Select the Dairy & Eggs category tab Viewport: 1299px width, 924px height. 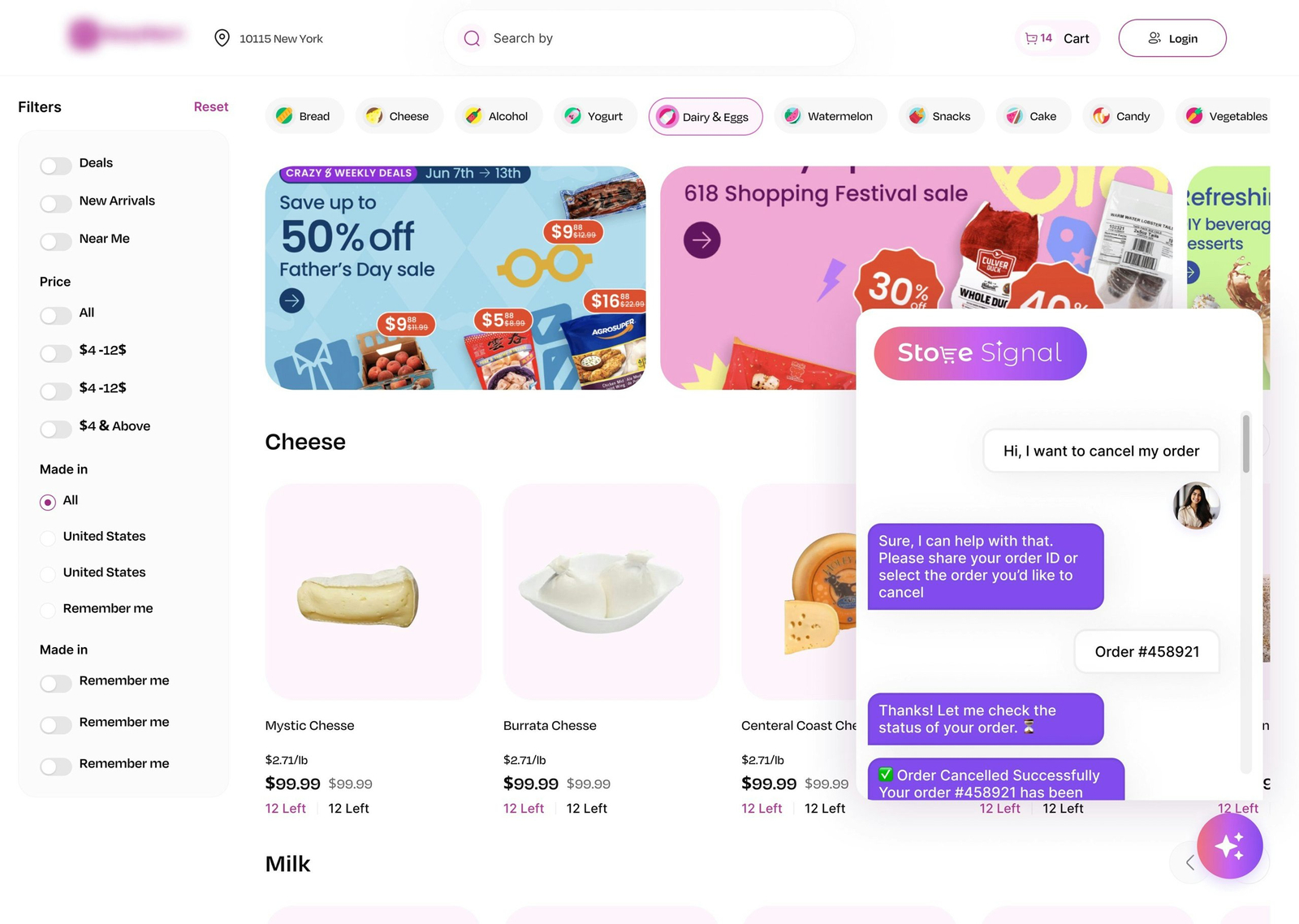tap(706, 117)
